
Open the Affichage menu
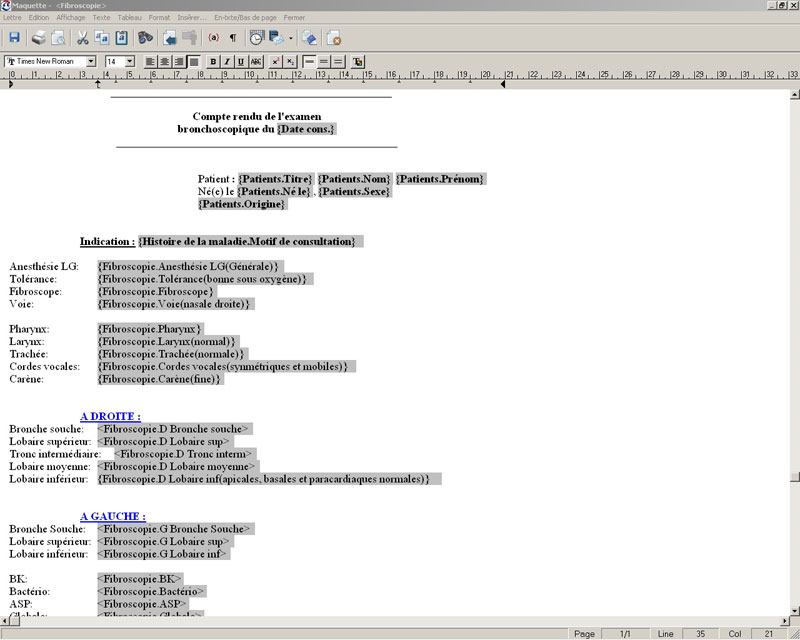coord(70,17)
